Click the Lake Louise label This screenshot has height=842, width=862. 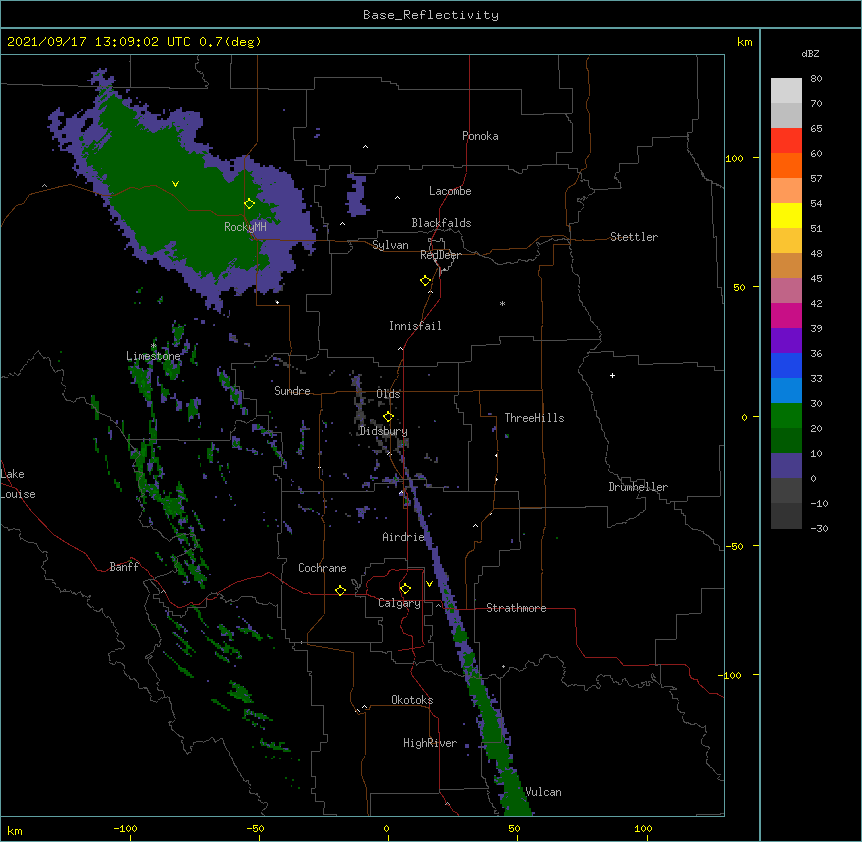(18, 484)
